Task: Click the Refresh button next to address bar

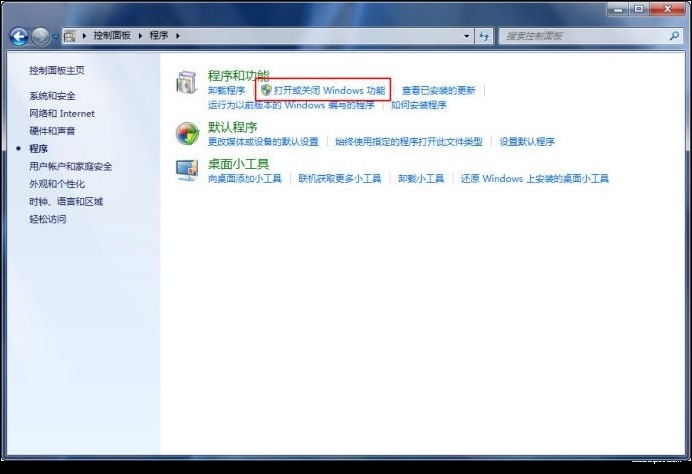Action: [484, 36]
